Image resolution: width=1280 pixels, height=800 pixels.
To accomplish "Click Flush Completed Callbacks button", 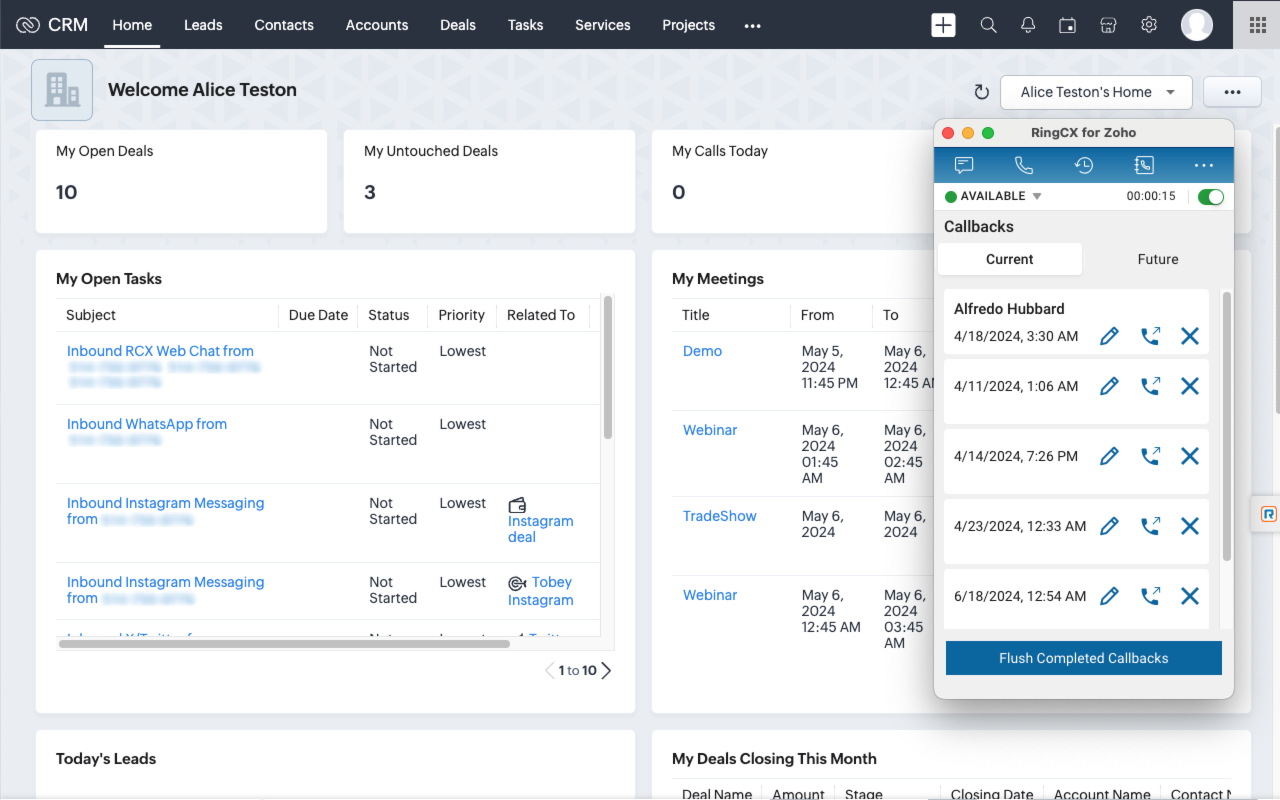I will 1084,658.
